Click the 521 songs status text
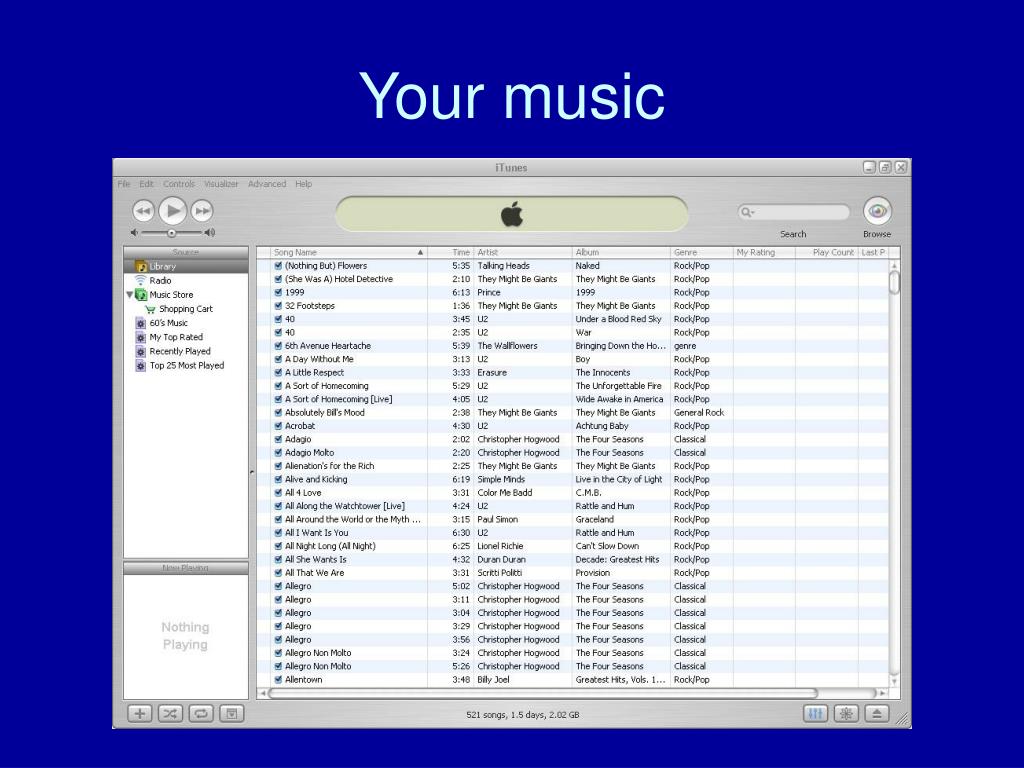The image size is (1024, 768). pyautogui.click(x=522, y=714)
